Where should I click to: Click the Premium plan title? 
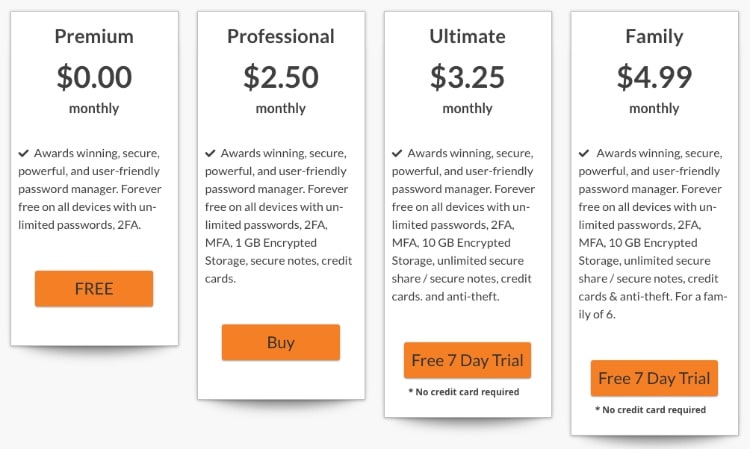point(94,36)
